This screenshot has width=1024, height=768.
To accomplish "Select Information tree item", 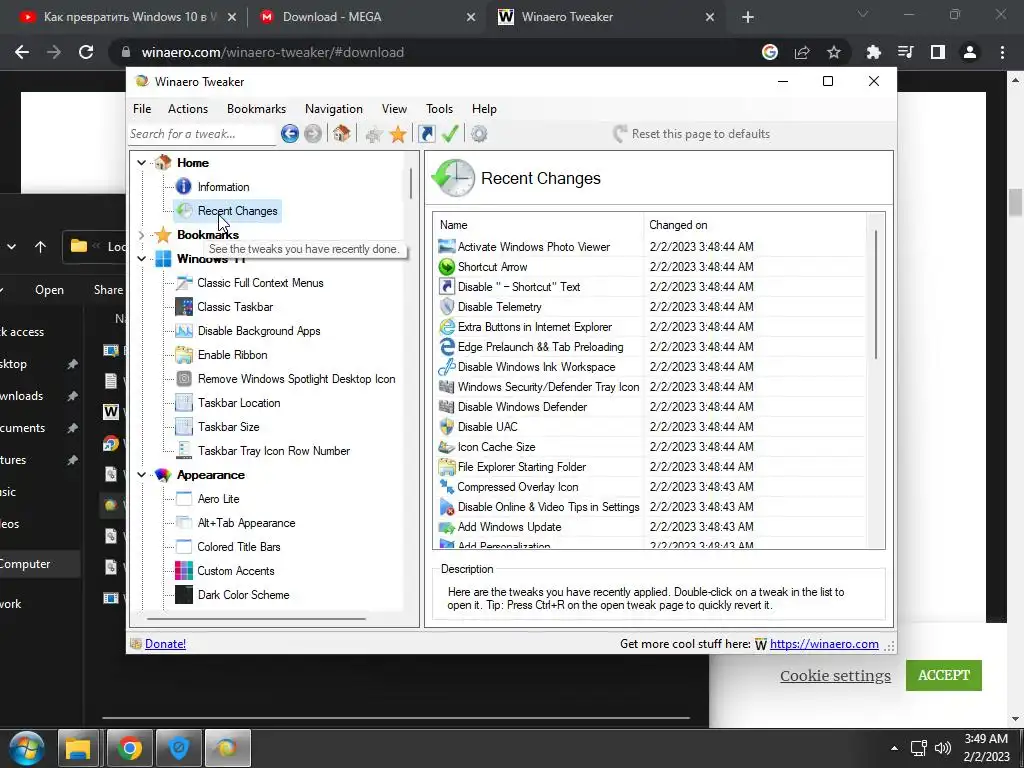I will [x=223, y=187].
